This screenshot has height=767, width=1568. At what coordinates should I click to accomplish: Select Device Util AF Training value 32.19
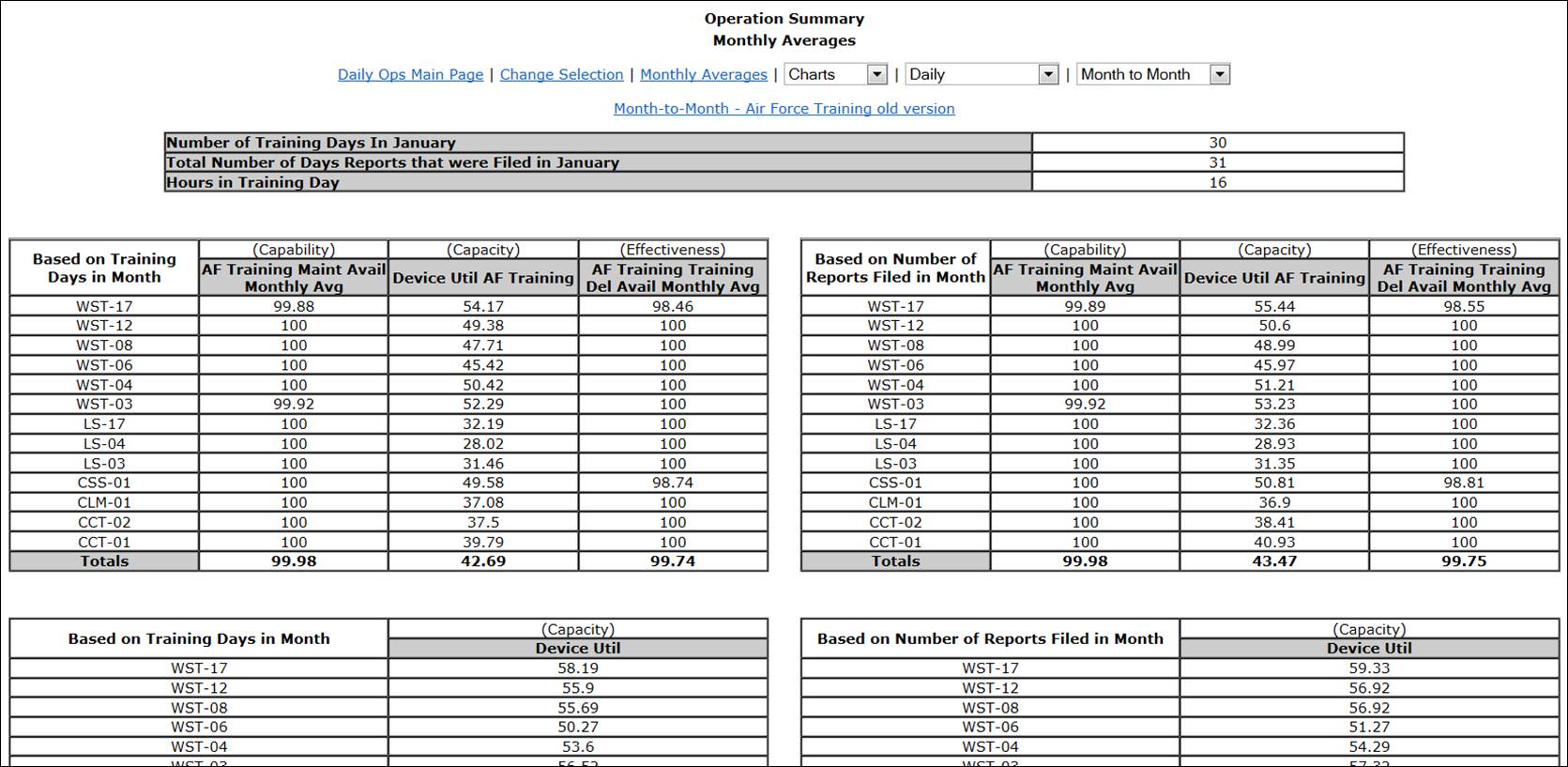pyautogui.click(x=483, y=424)
